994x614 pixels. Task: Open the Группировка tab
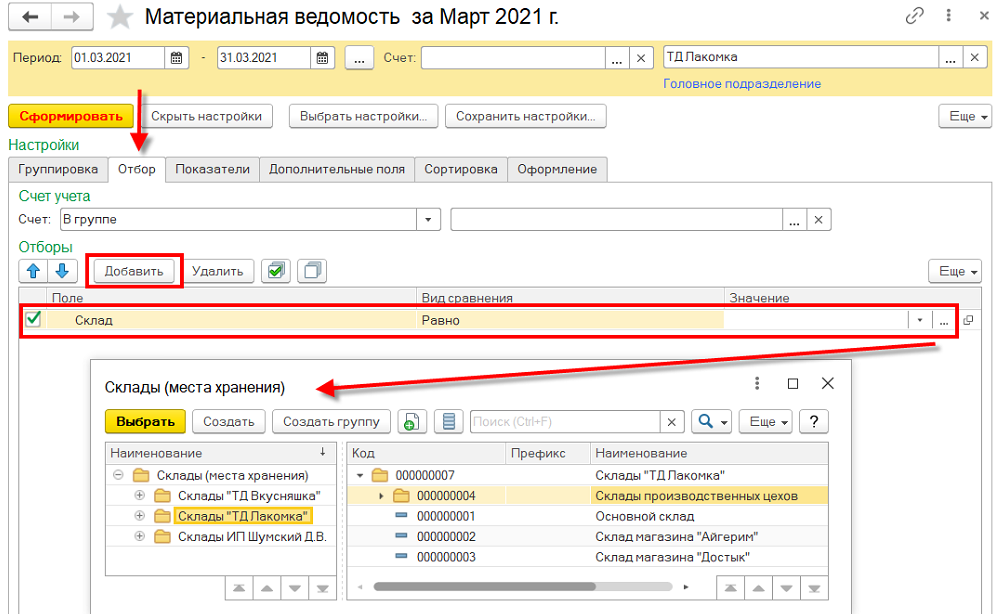pos(58,169)
